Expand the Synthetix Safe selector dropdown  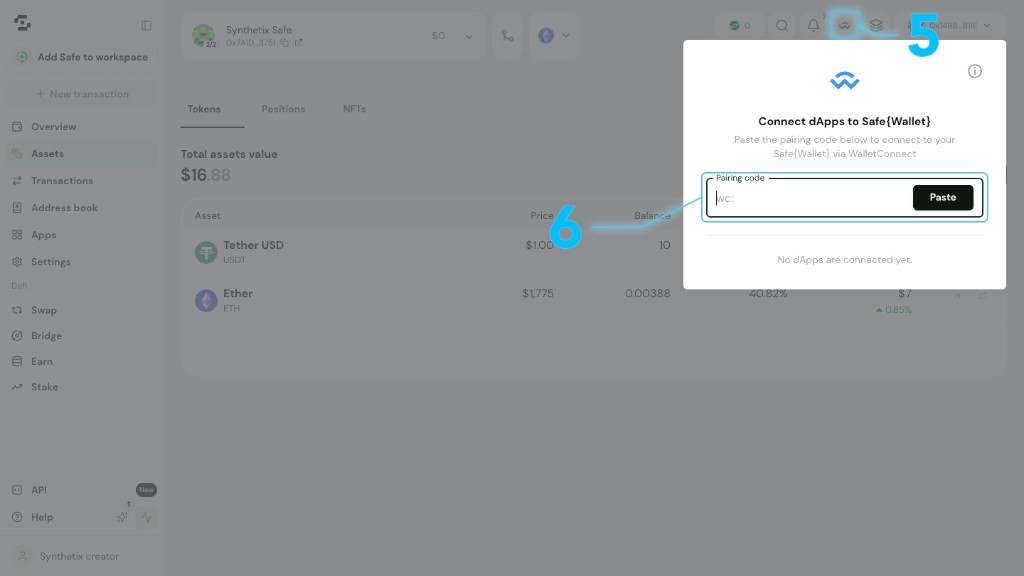[x=469, y=37]
